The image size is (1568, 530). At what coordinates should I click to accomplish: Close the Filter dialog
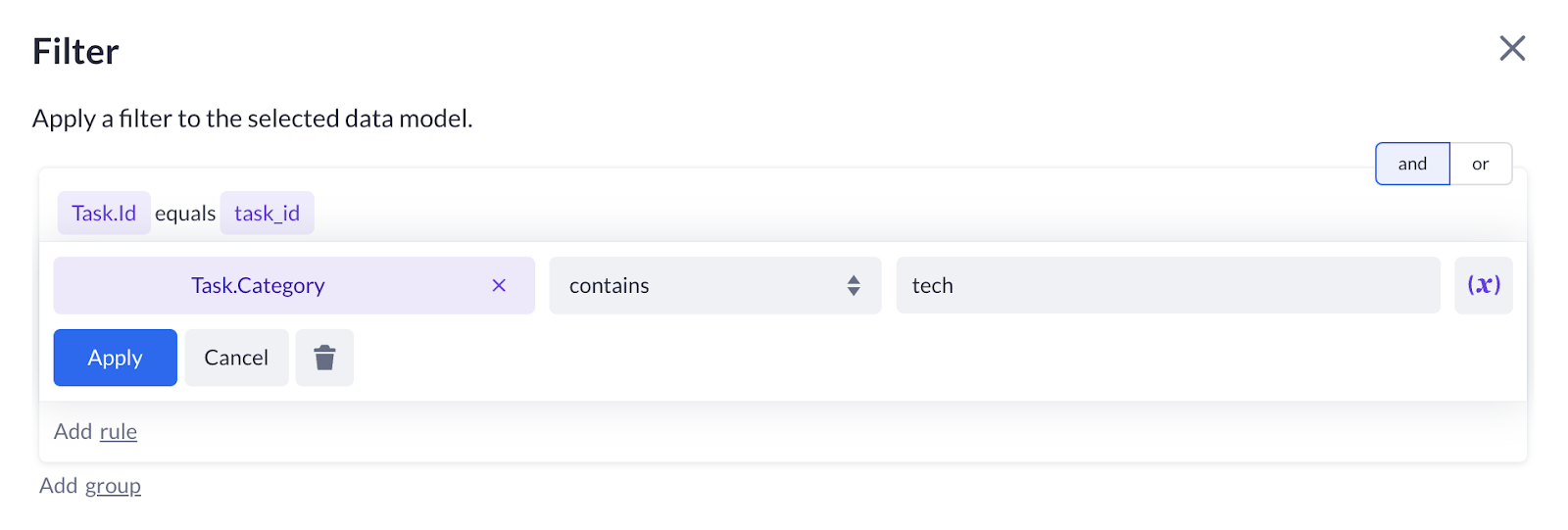[1512, 48]
